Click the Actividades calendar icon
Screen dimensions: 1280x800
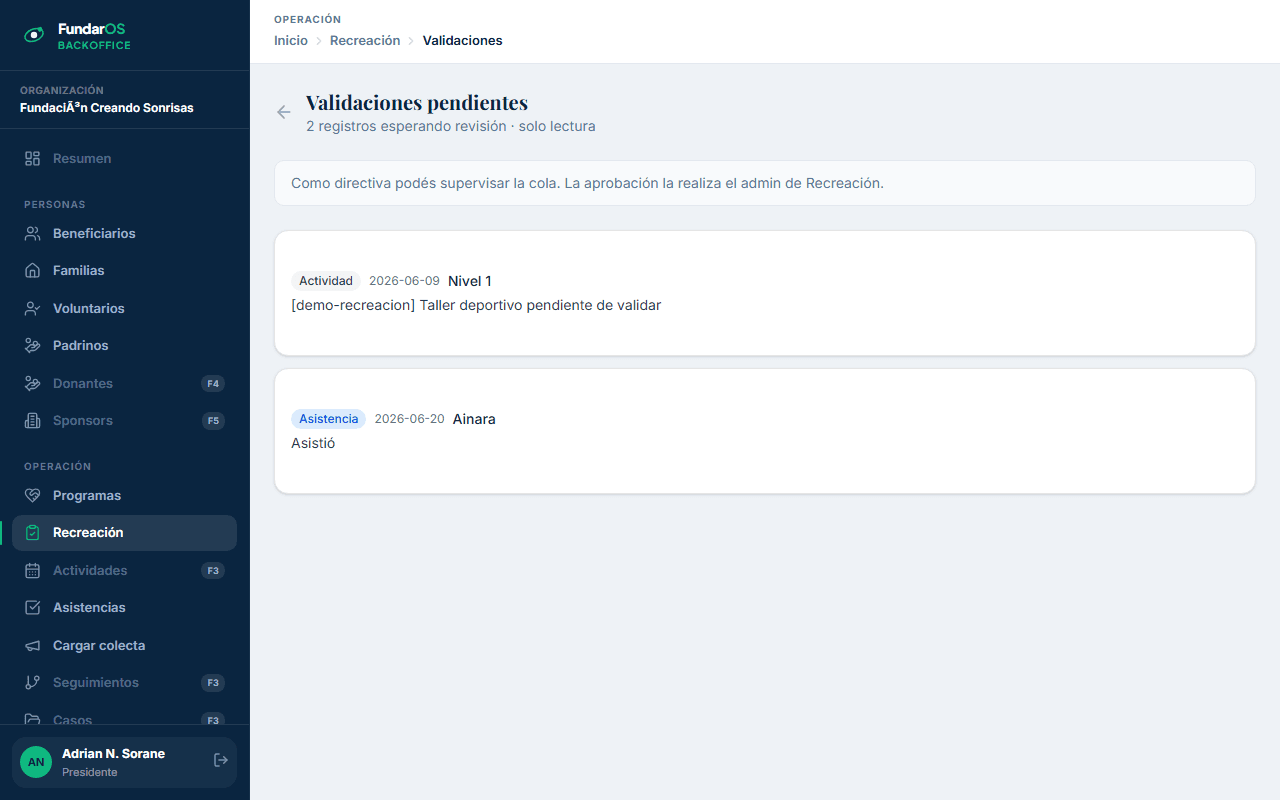(x=32, y=571)
